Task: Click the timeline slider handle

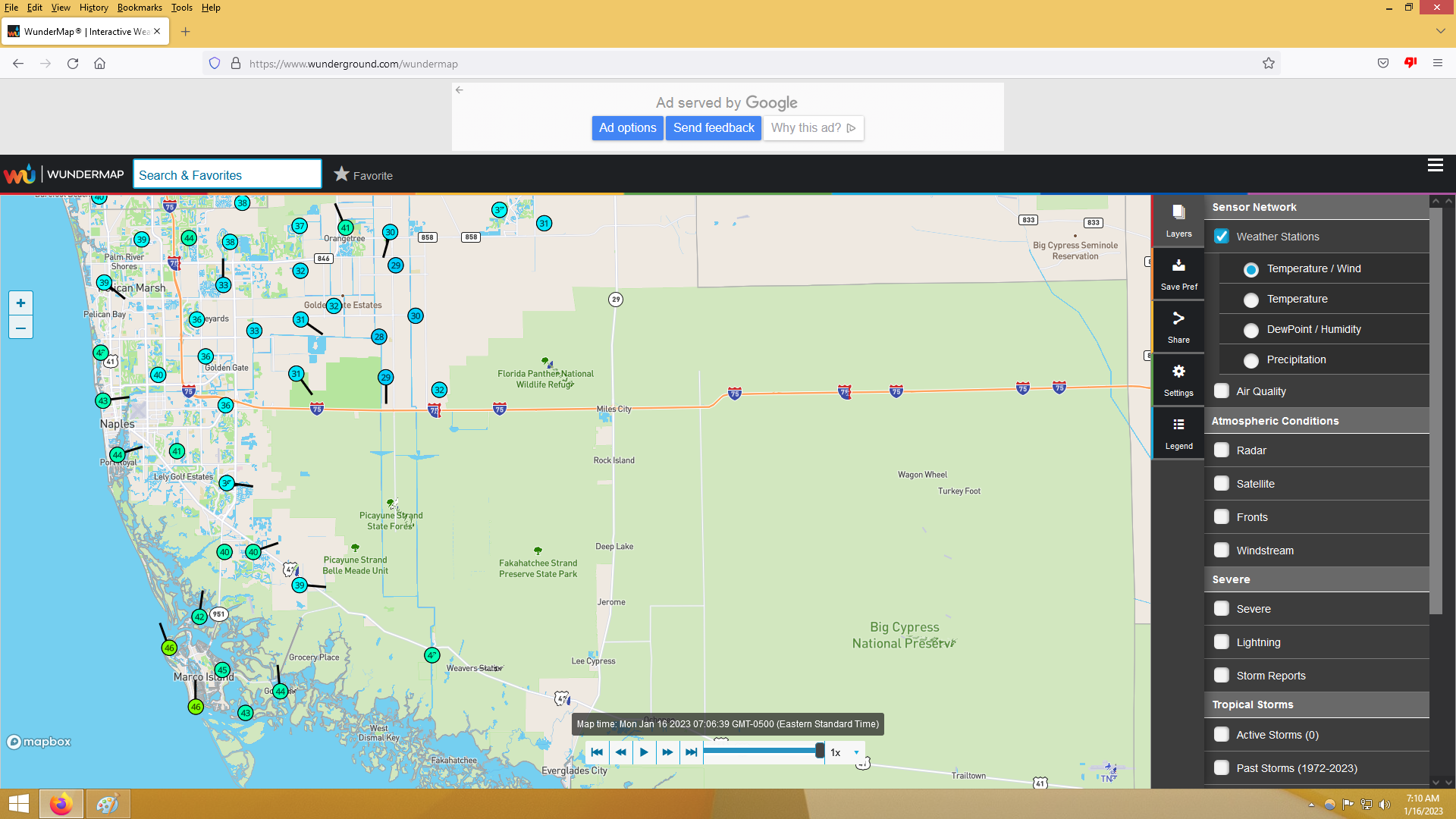Action: click(x=820, y=751)
